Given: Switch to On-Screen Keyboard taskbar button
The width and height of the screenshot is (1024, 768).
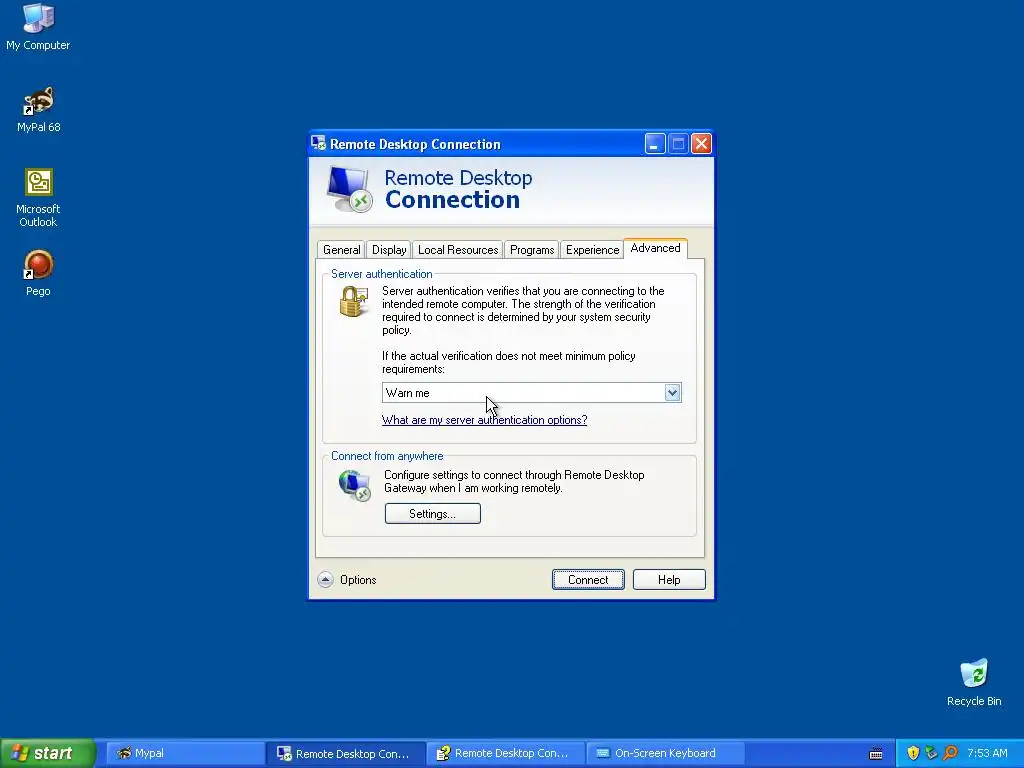Looking at the screenshot, I should [x=665, y=753].
